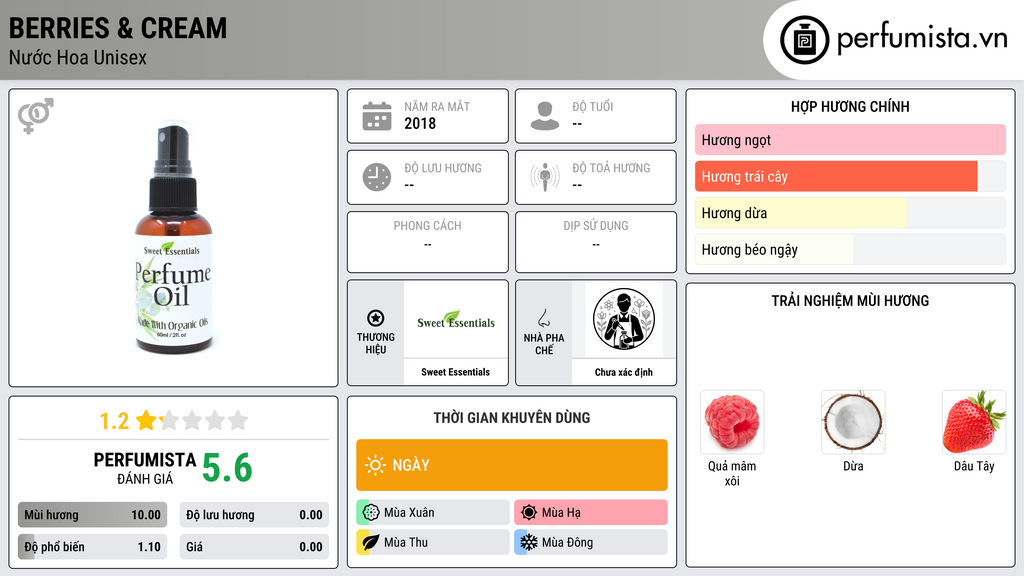Select the orange Ngày recommended time bar

click(512, 465)
